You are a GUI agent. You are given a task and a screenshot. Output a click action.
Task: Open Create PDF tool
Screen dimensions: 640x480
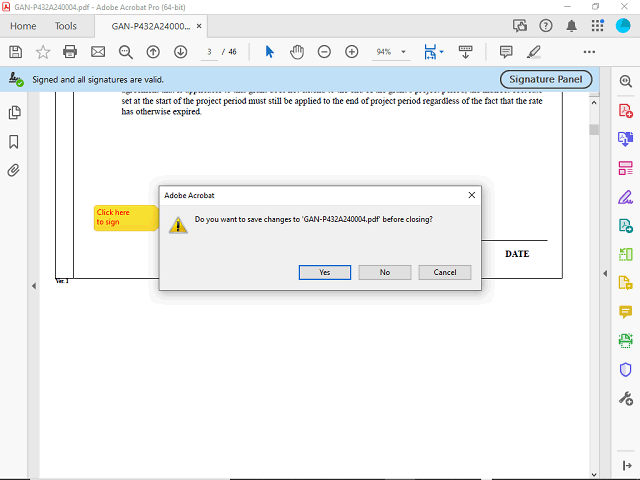click(x=625, y=110)
